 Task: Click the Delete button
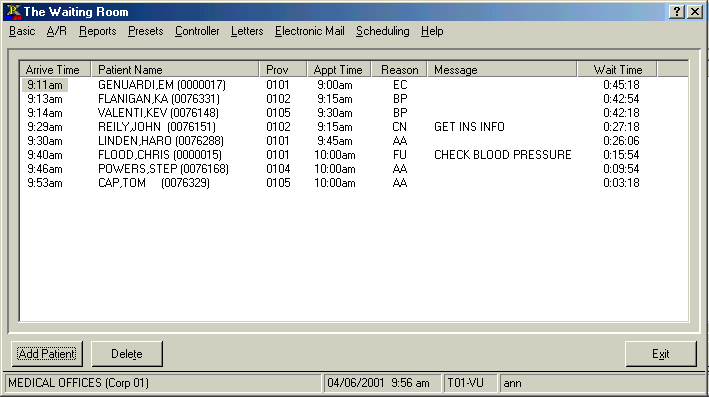[127, 354]
